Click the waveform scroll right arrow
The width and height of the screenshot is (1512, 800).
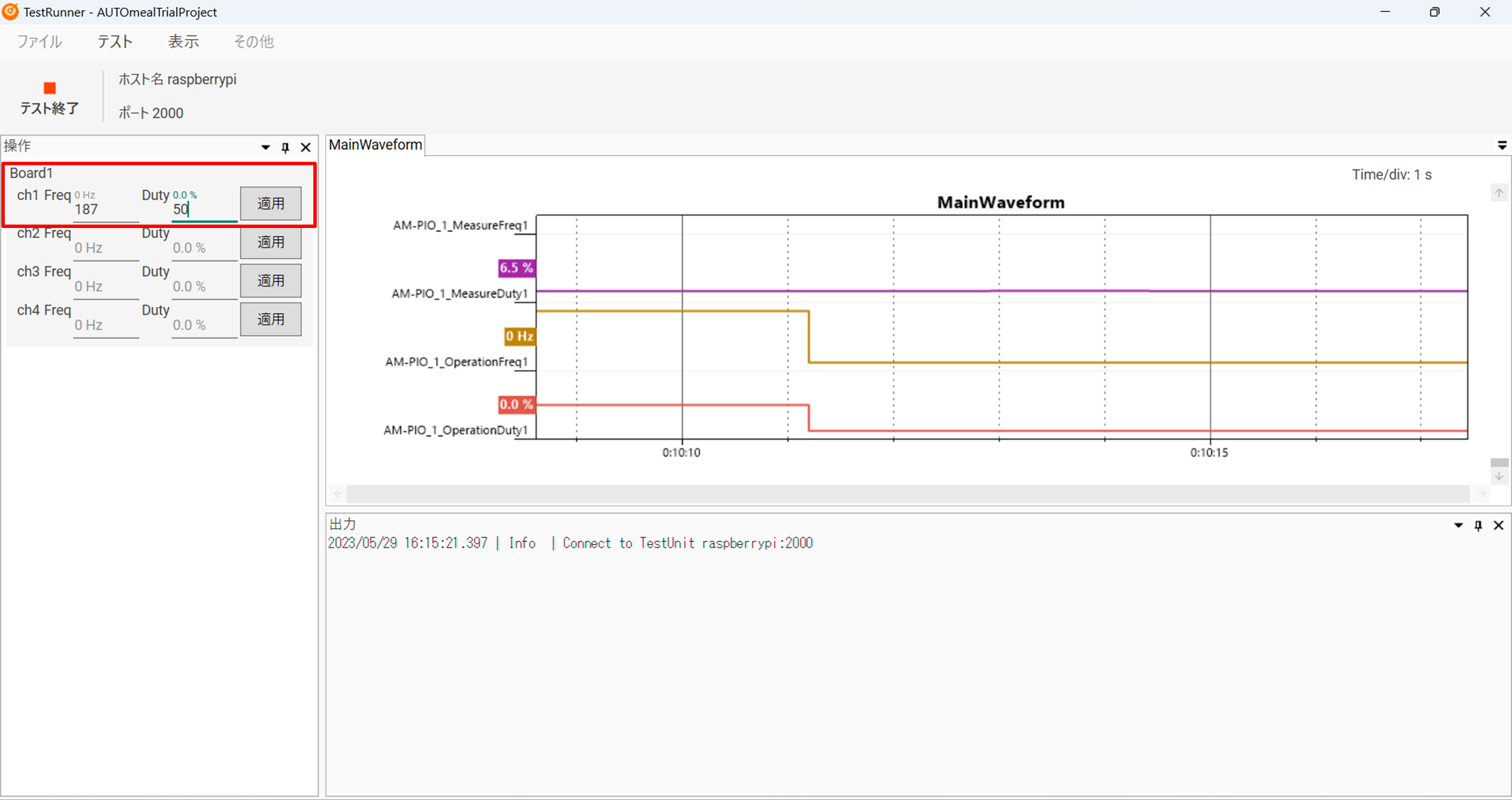[1481, 494]
